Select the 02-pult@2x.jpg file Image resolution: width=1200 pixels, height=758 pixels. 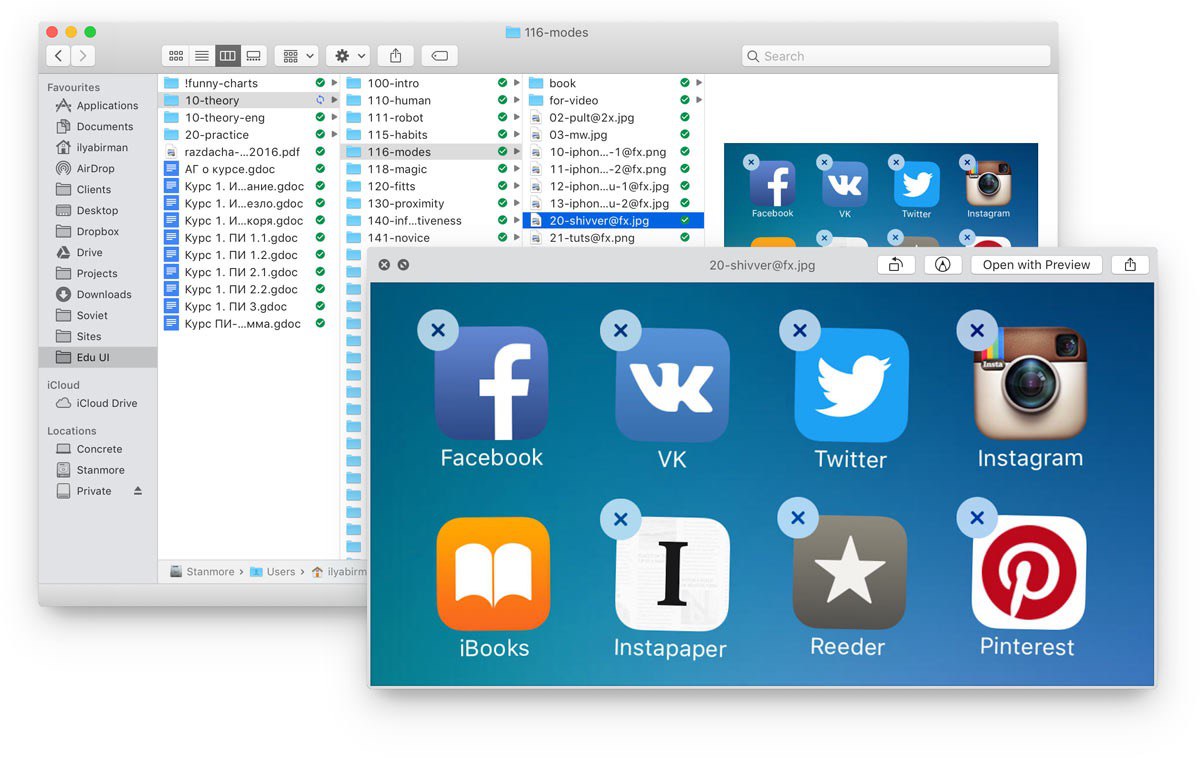point(613,117)
